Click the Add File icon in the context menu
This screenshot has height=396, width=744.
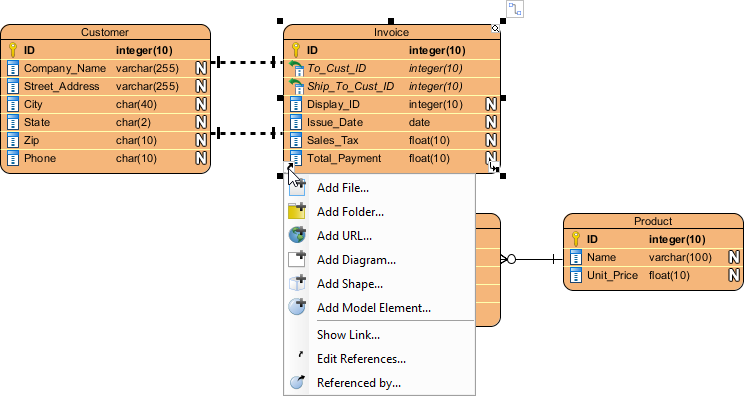point(297,188)
